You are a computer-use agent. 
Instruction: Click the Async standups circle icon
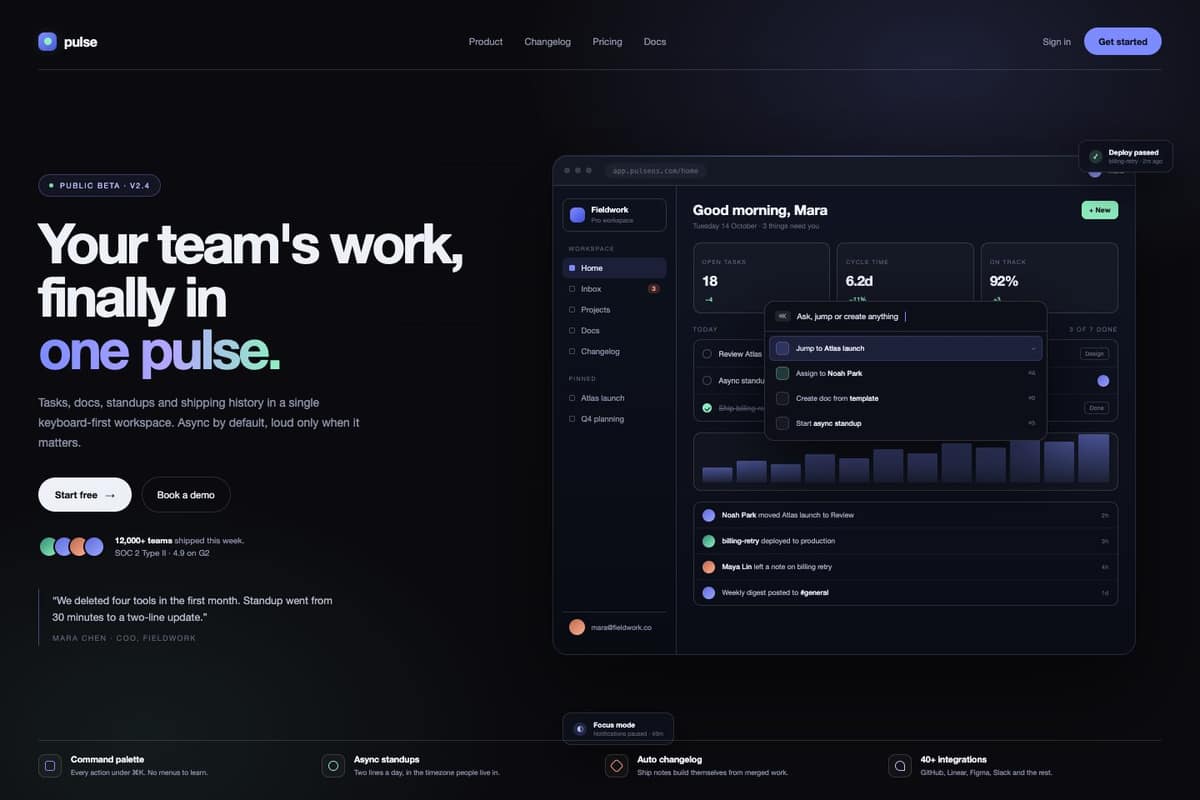(x=333, y=766)
